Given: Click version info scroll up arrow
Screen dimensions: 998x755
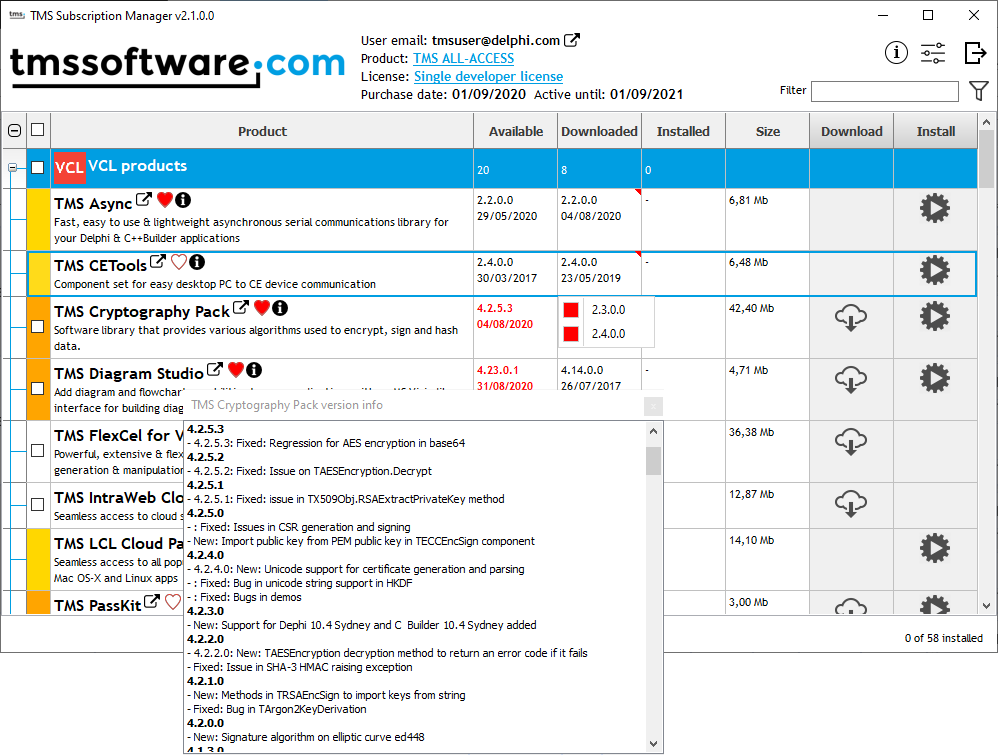Looking at the screenshot, I should point(653,432).
